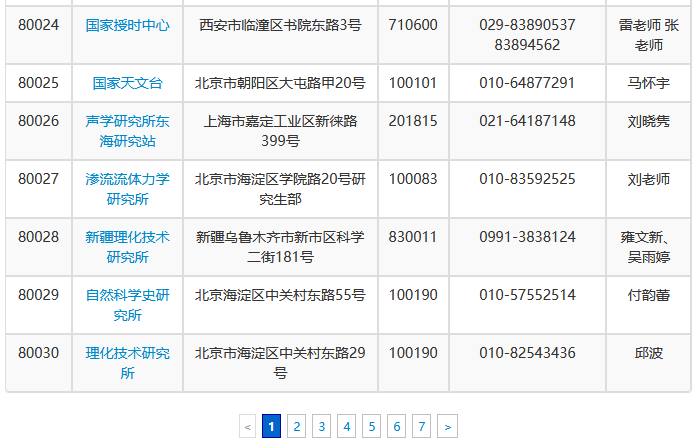
Task: Go to page 6
Action: [396, 427]
